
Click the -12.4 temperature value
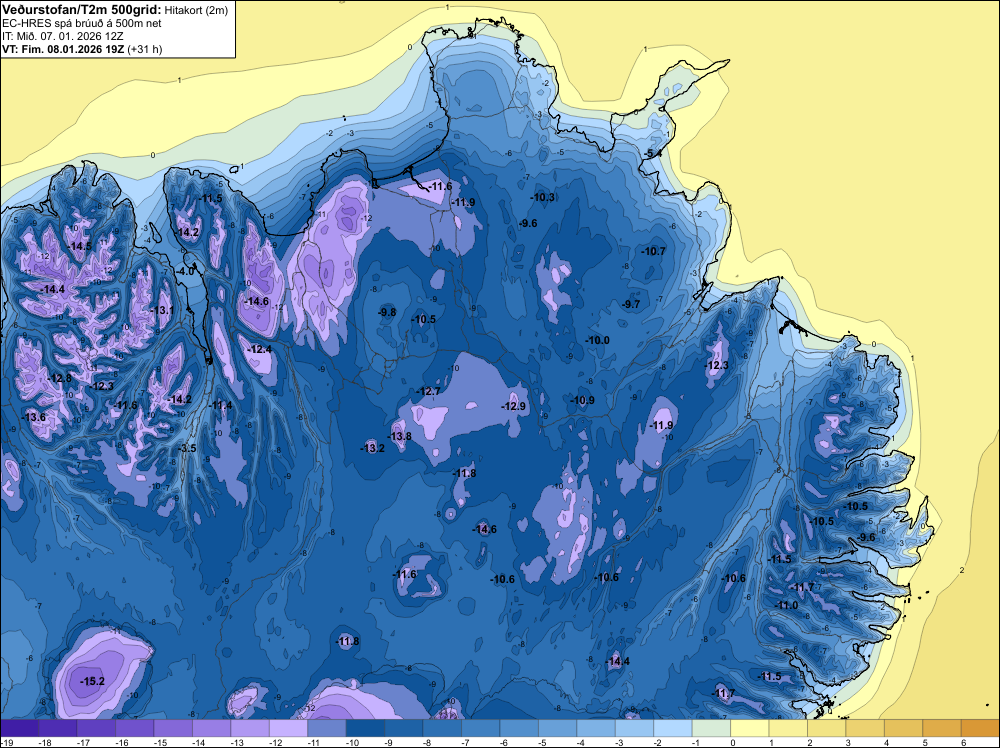click(x=260, y=349)
